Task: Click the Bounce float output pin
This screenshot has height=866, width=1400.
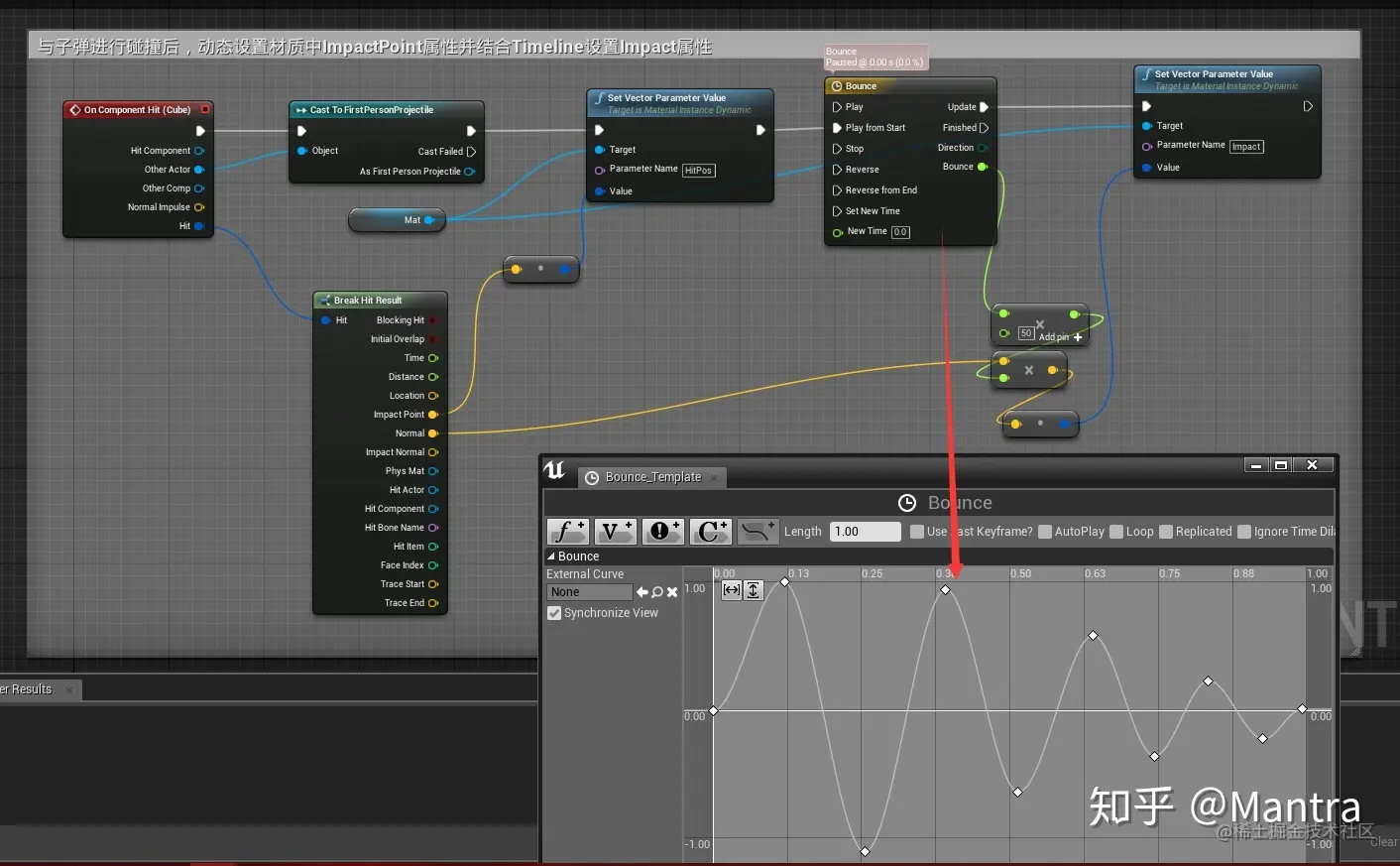Action: click(x=983, y=167)
